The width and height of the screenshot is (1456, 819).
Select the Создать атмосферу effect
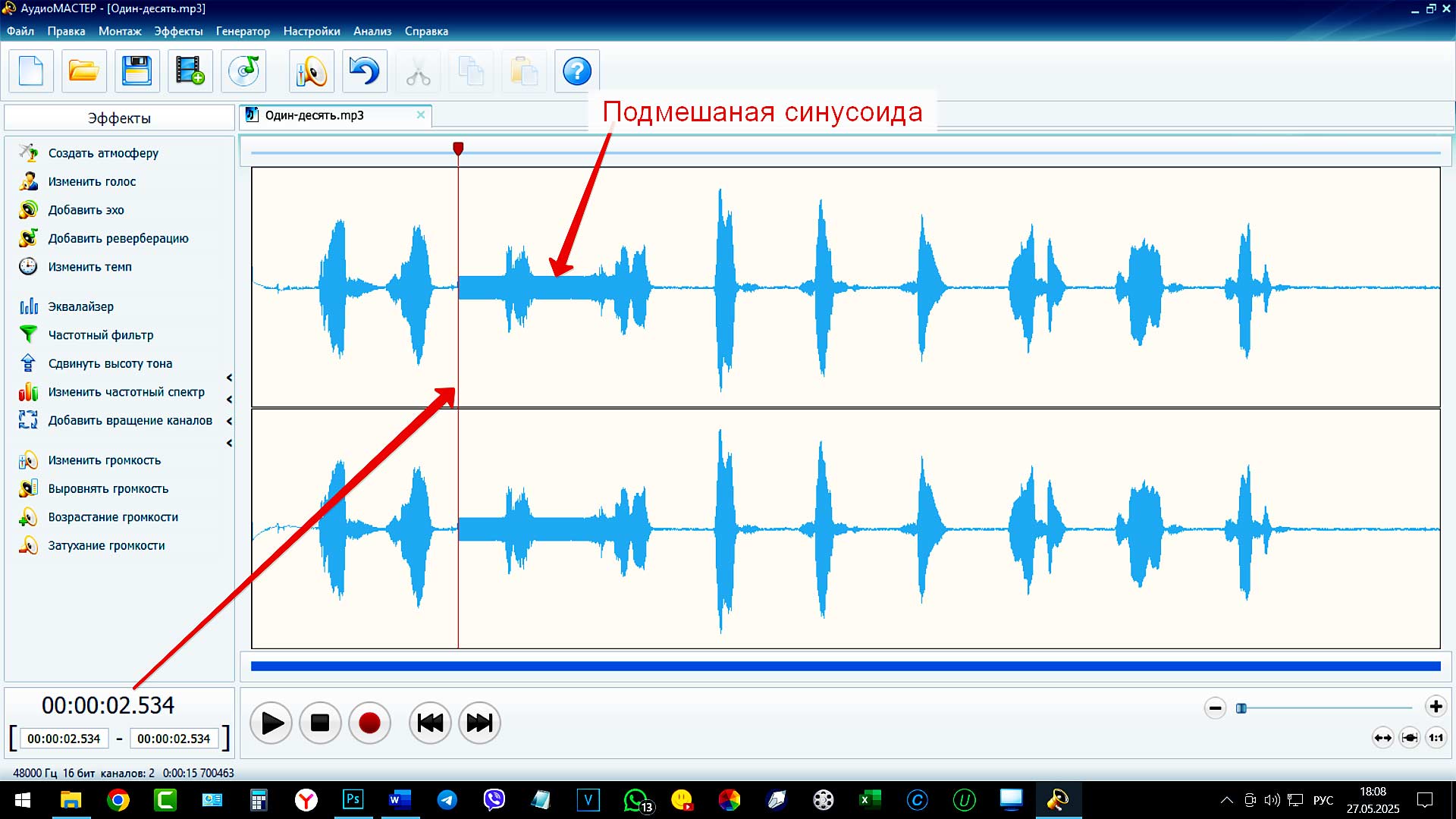coord(104,153)
